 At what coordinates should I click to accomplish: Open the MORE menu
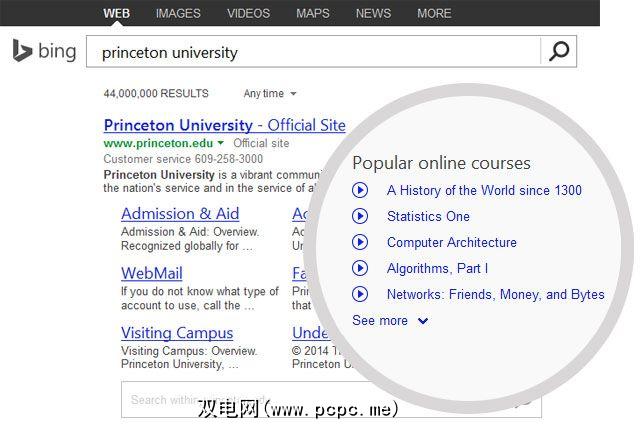[x=434, y=13]
